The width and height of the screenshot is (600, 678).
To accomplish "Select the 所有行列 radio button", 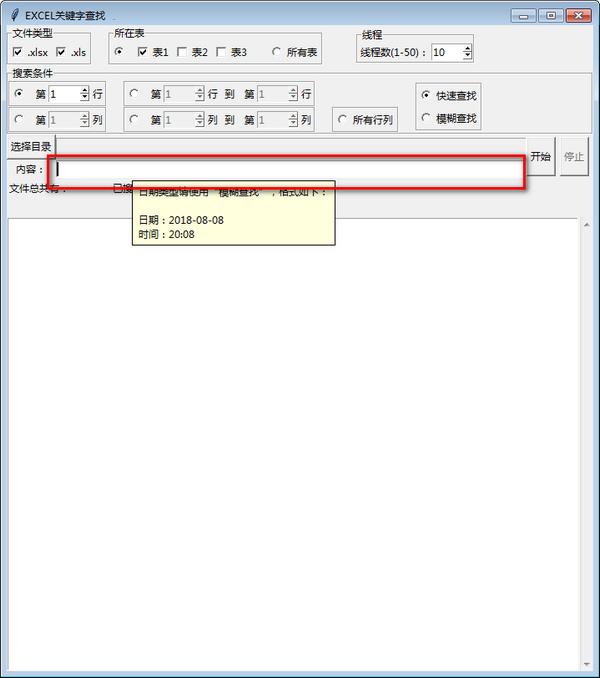I will (342, 119).
